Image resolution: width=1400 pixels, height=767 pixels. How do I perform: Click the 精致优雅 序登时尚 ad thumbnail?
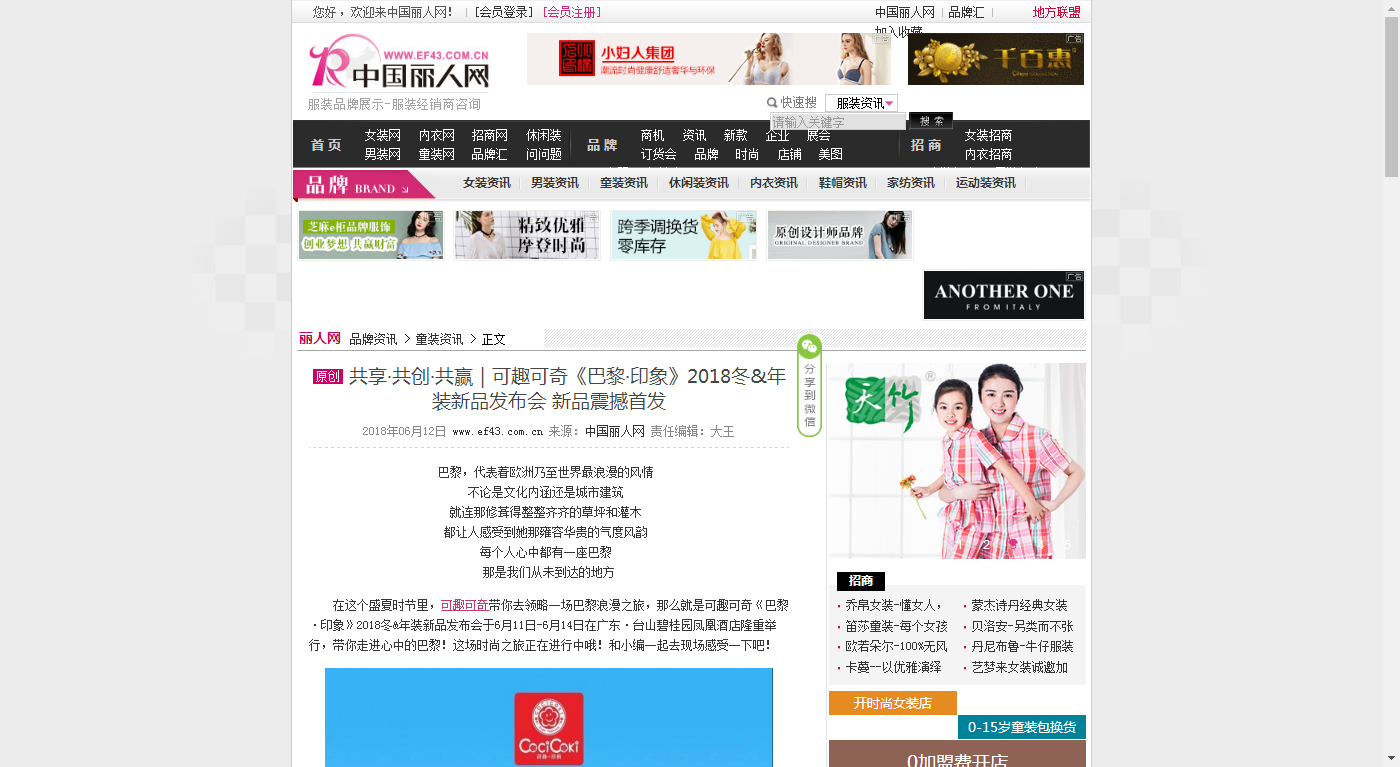(527, 235)
